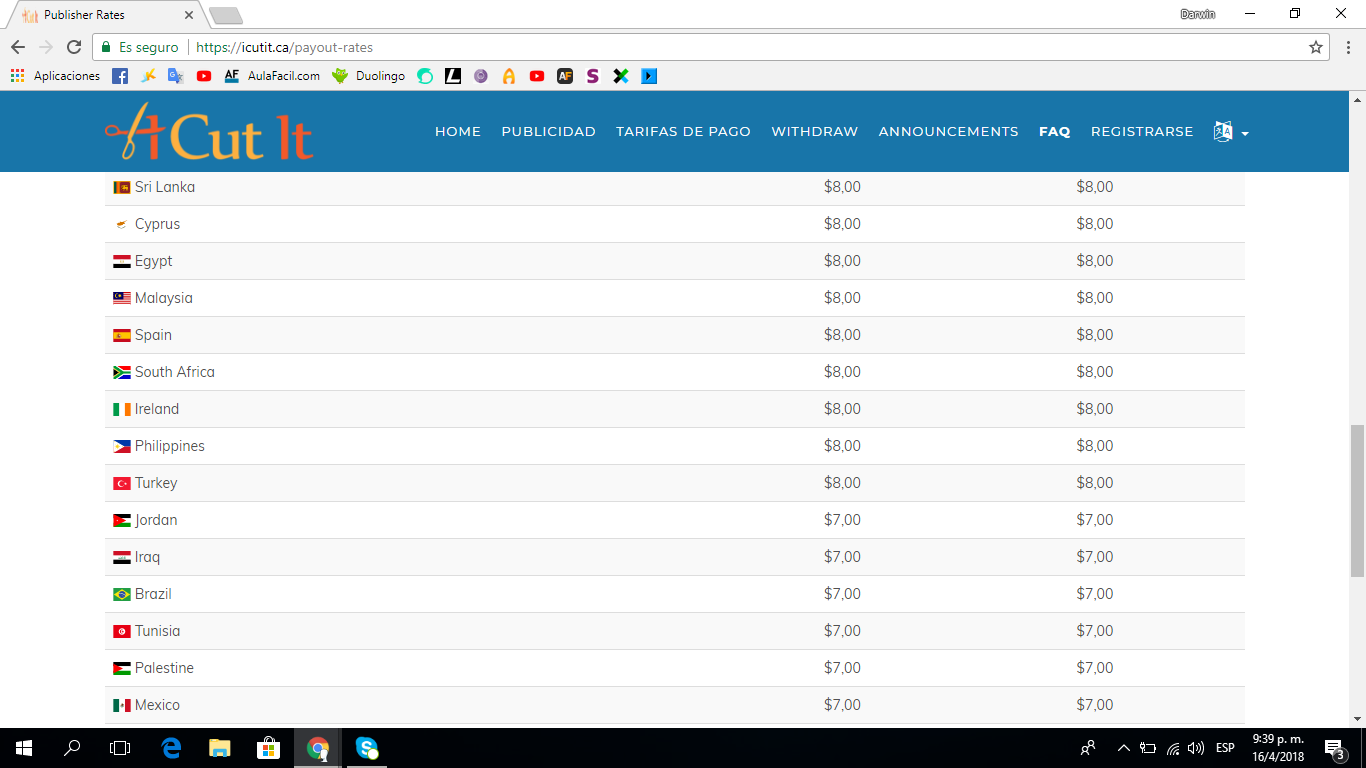Open the TARIFAS DE PAGO page
This screenshot has width=1366, height=768.
pyautogui.click(x=683, y=131)
